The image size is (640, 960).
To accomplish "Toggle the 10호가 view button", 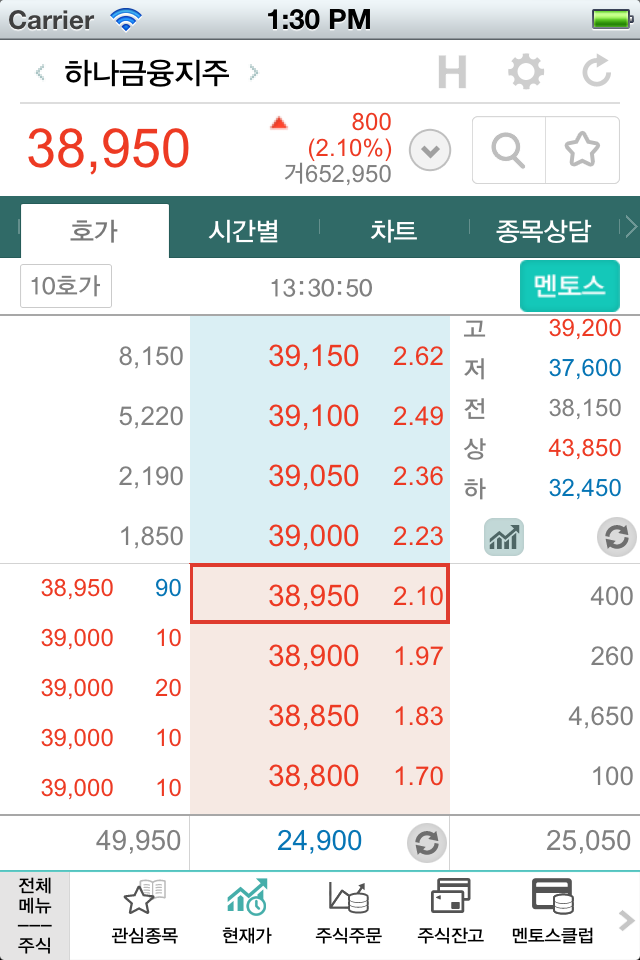I will point(66,287).
